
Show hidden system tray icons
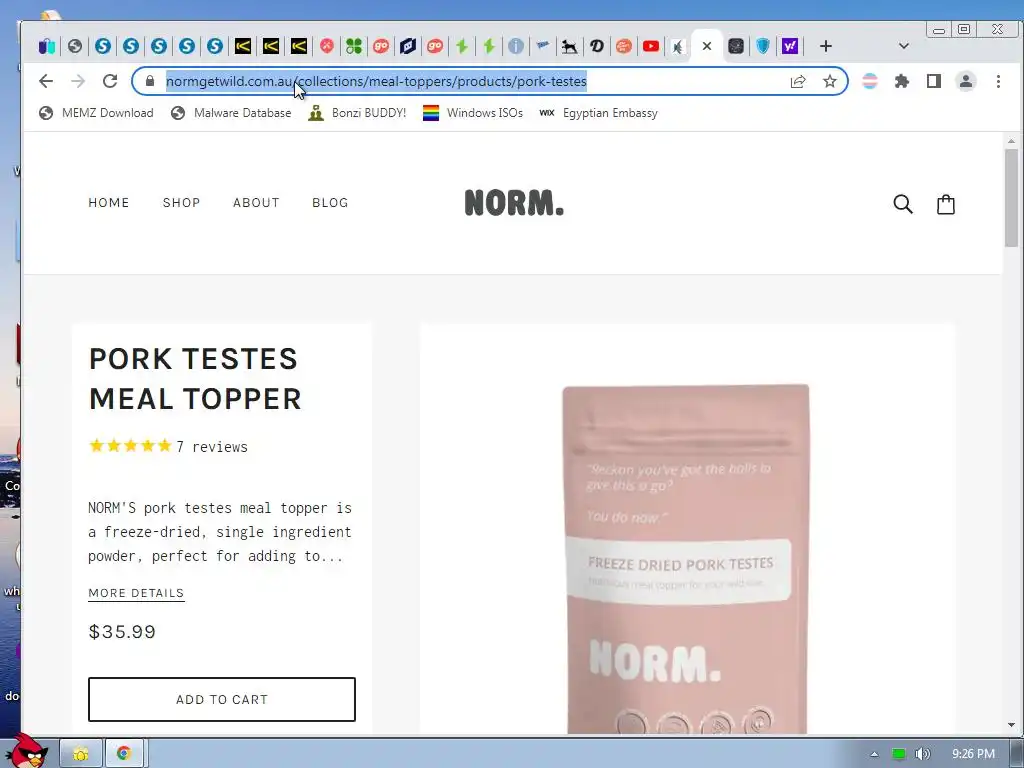pyautogui.click(x=874, y=754)
